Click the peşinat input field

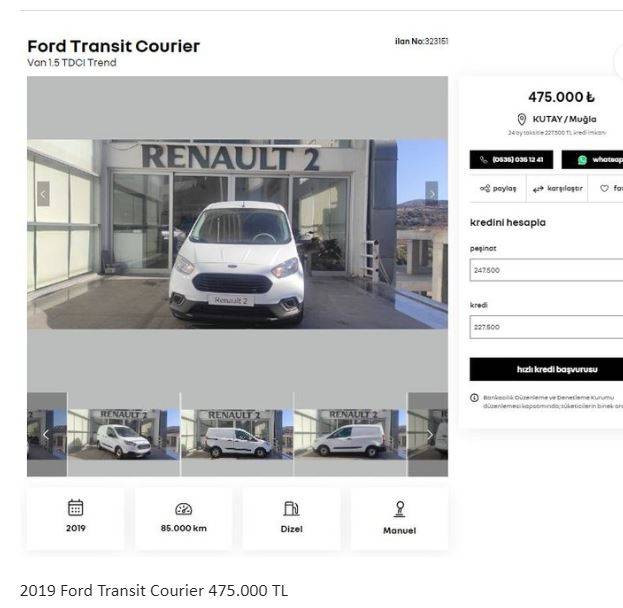click(x=546, y=270)
